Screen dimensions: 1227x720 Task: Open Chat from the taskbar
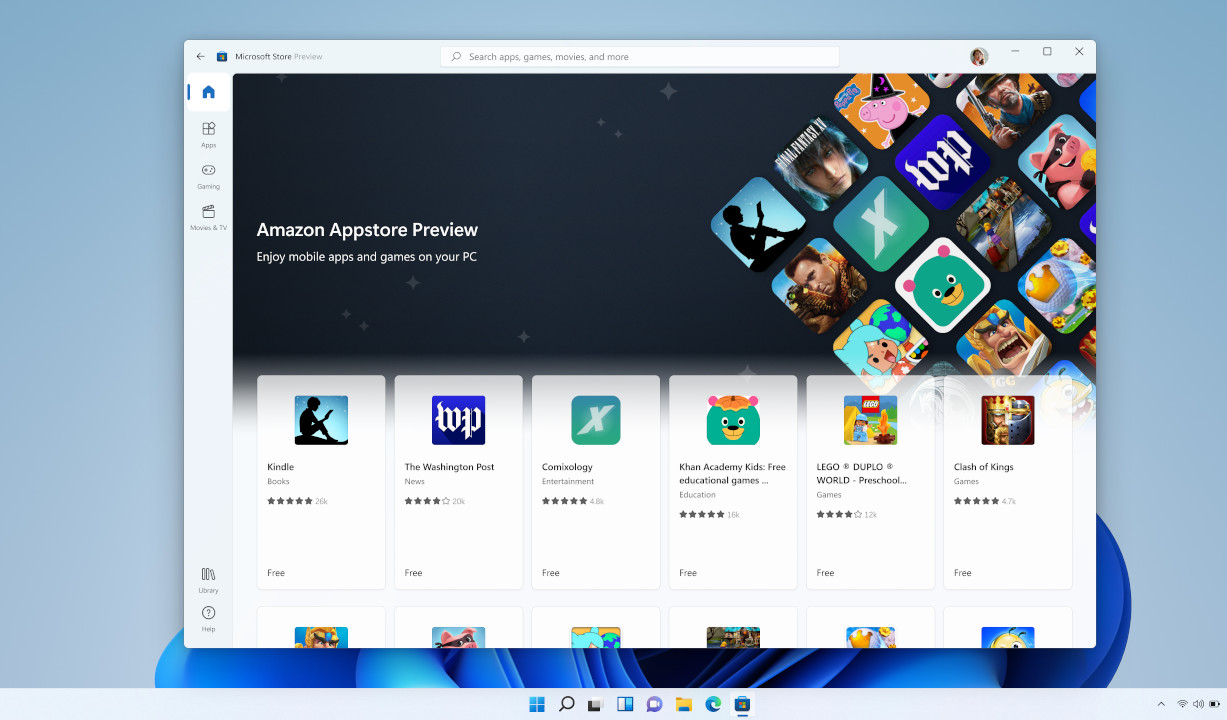point(654,704)
